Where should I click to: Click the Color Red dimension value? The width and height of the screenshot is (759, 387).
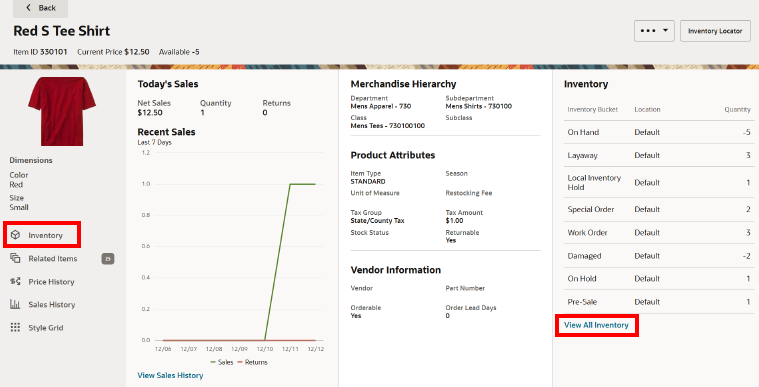click(x=16, y=185)
